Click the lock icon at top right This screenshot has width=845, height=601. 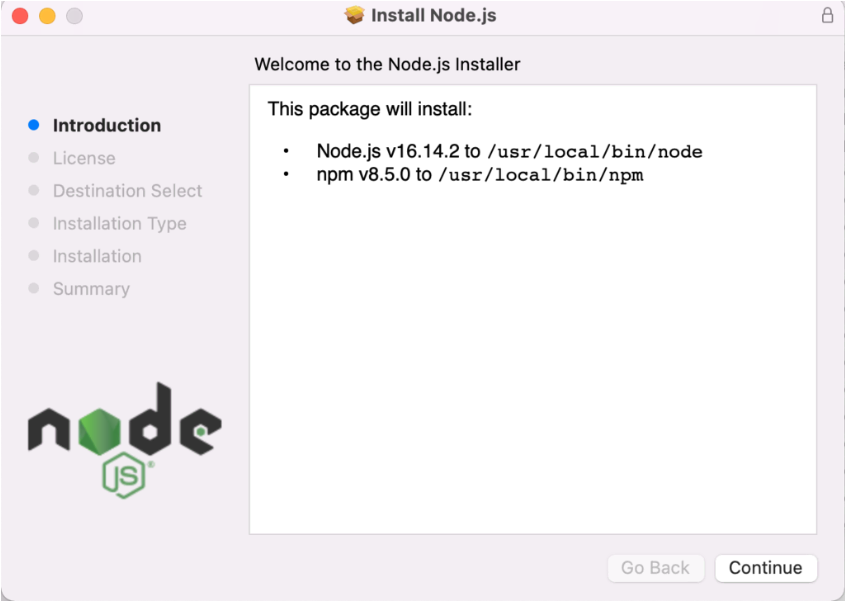click(x=827, y=15)
